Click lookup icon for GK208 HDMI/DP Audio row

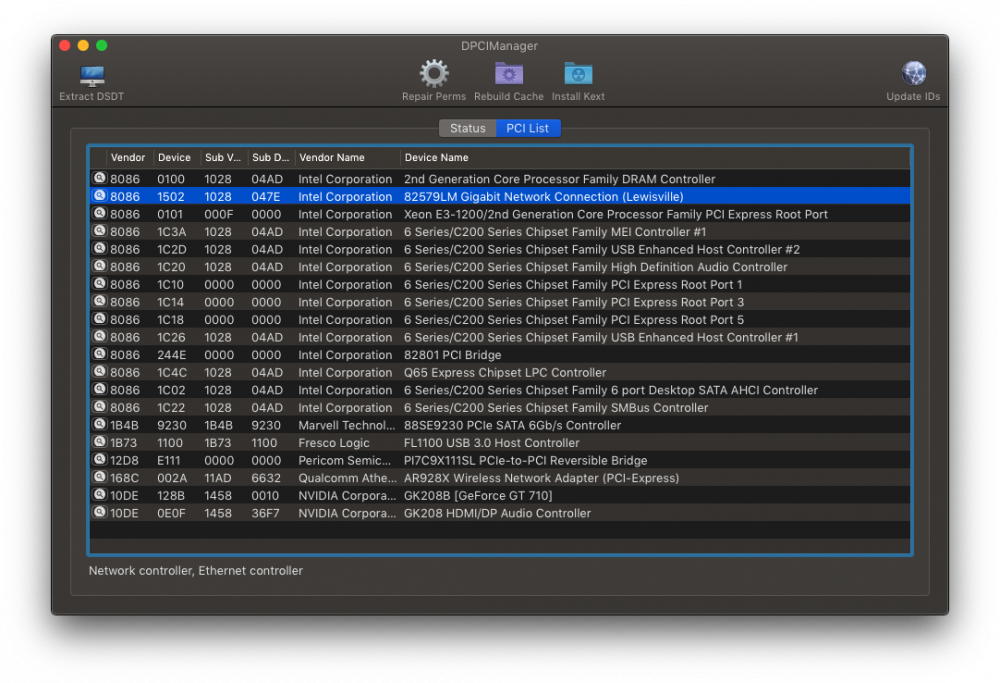coord(99,511)
